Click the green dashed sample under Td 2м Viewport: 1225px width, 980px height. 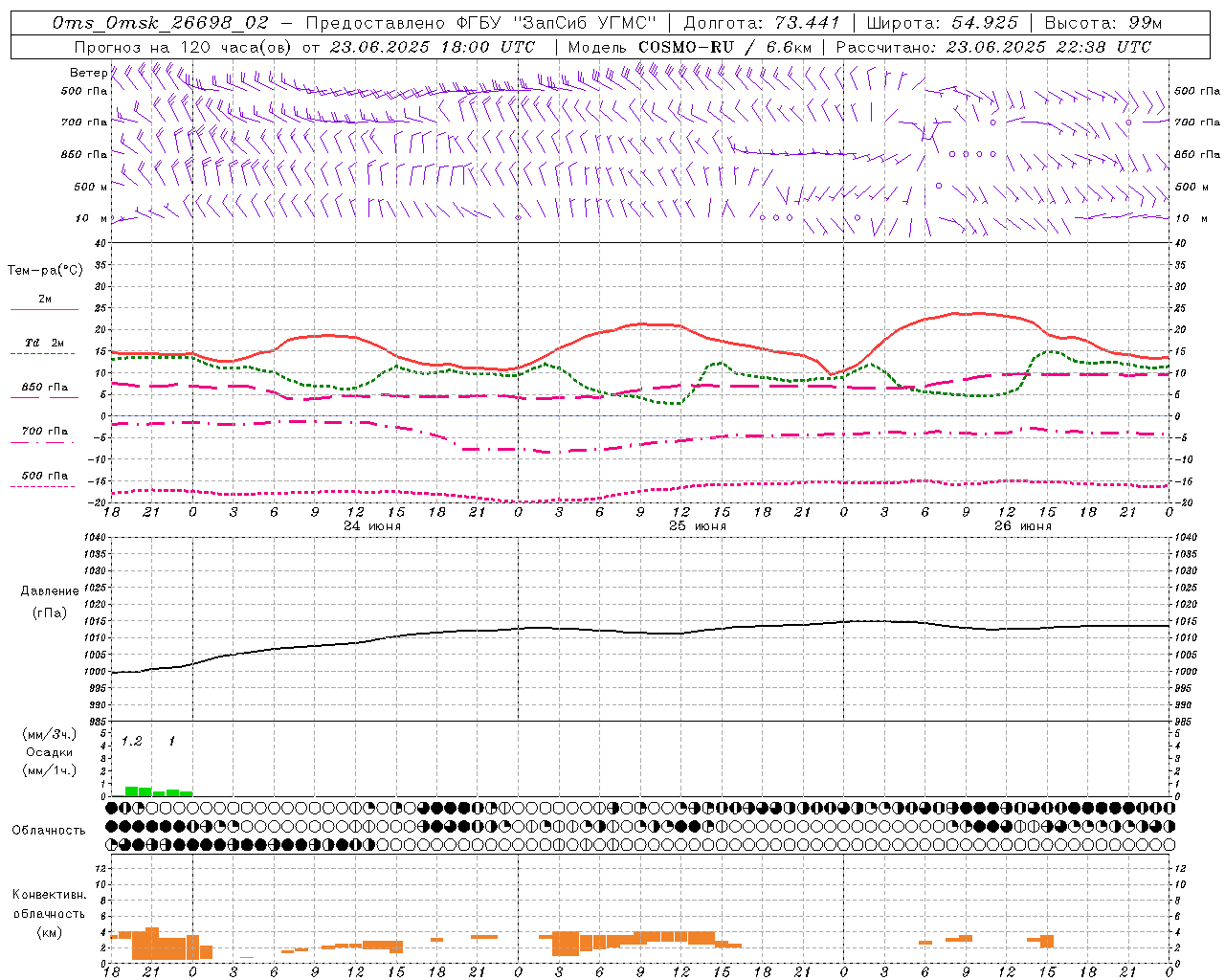point(43,354)
